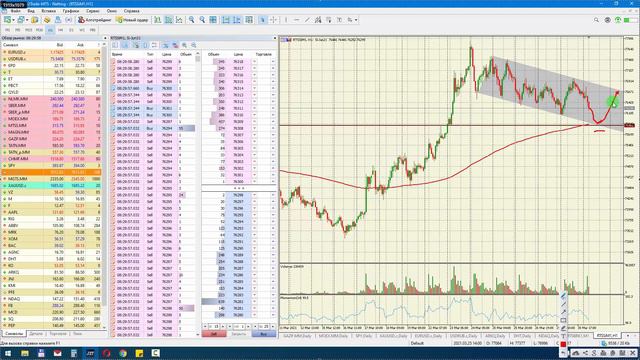Open the profiles toolbar icon
The image size is (640, 360).
coord(20,20)
